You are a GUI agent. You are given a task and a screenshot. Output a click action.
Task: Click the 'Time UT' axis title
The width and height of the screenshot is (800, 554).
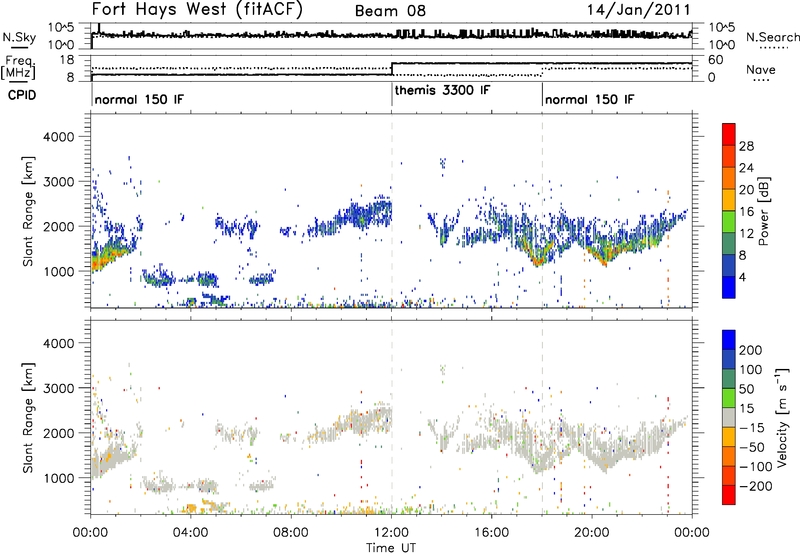point(391,547)
